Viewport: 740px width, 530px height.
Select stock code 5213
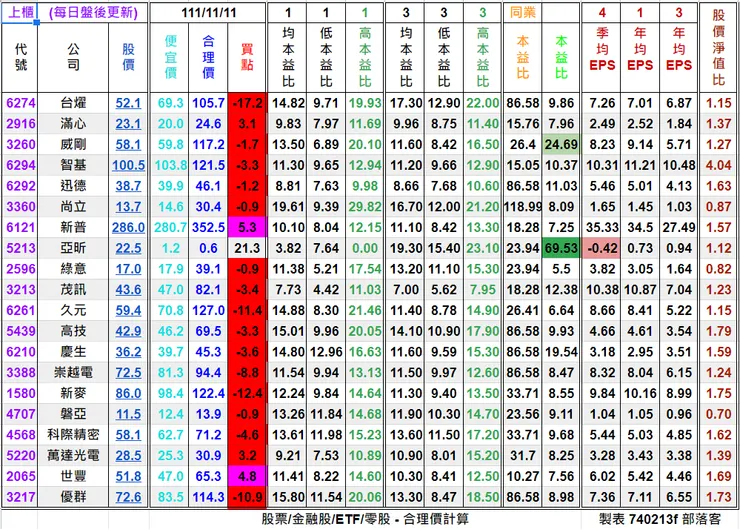coord(21,248)
